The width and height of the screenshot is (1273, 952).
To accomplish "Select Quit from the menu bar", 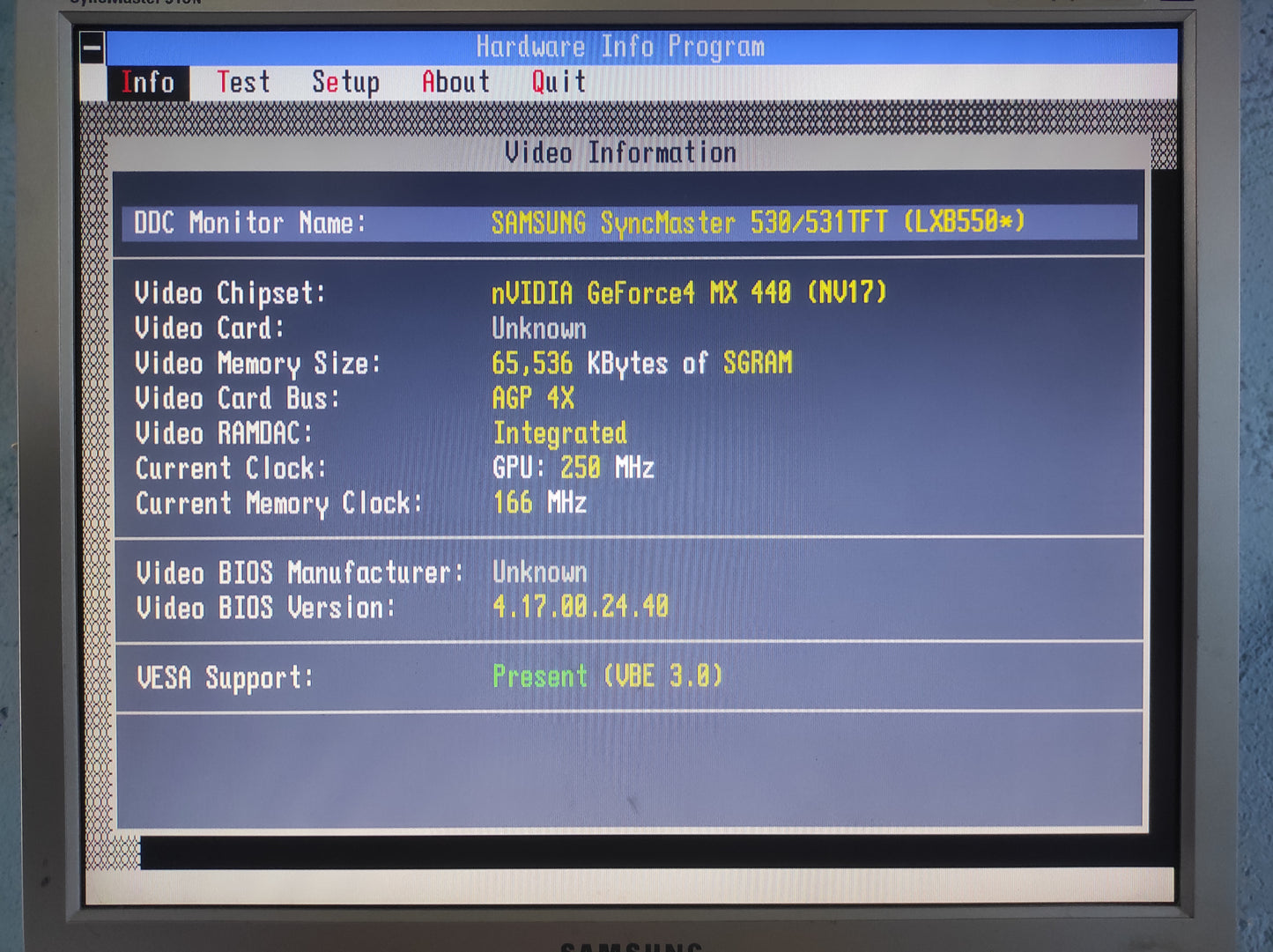I will click(559, 83).
